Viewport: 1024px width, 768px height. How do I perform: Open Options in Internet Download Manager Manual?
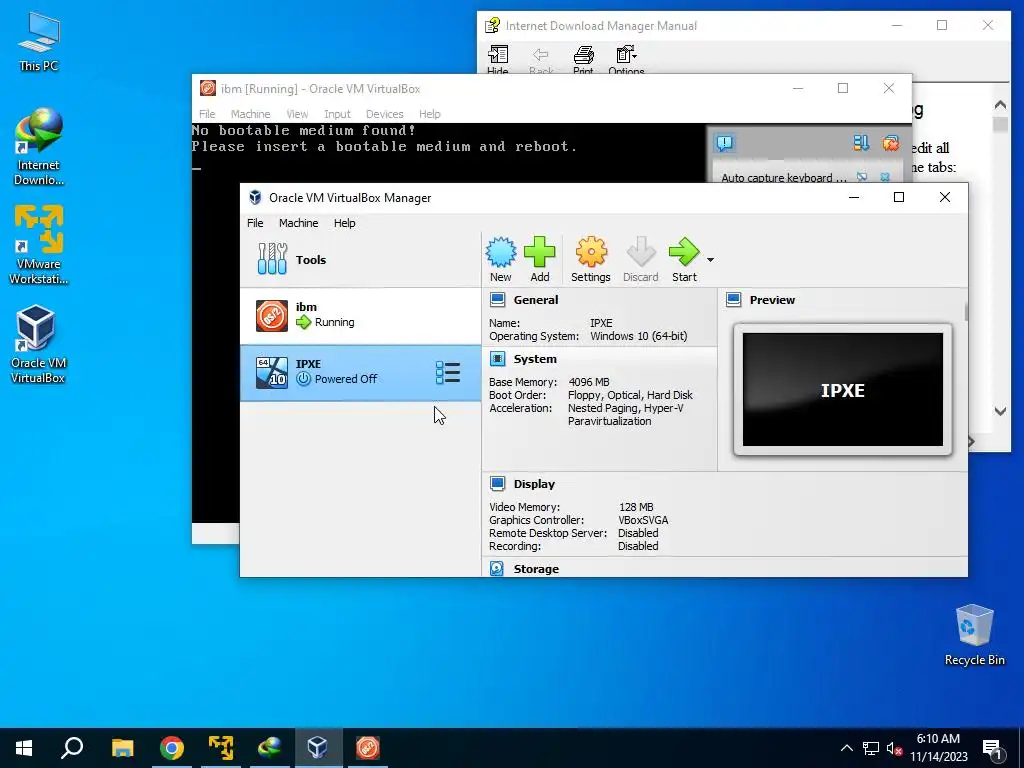click(626, 60)
